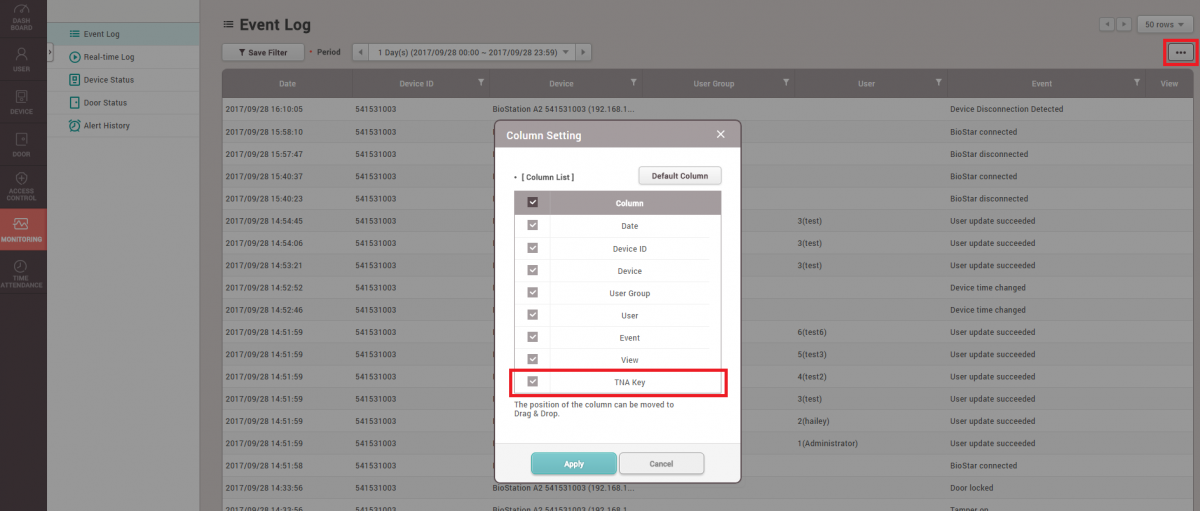The image size is (1200, 511).
Task: Click the three-dot column settings button
Action: click(x=1180, y=52)
